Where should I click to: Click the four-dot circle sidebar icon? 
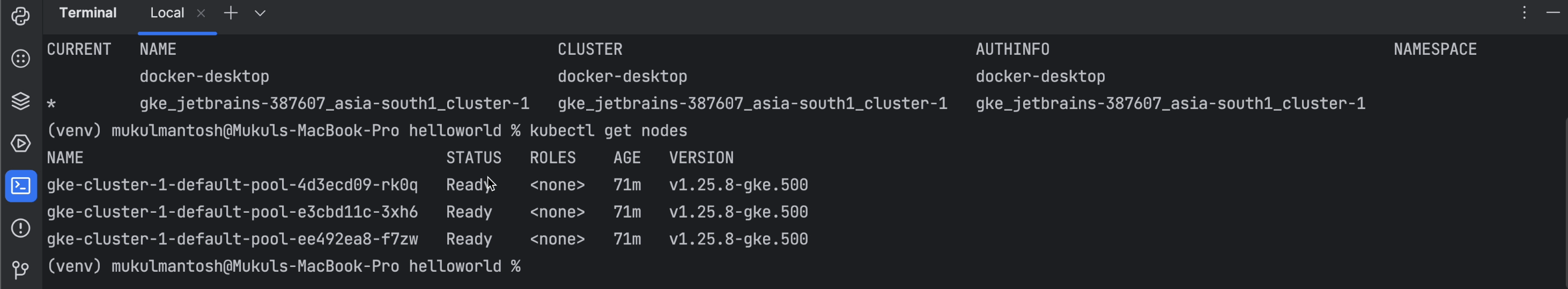coord(21,59)
